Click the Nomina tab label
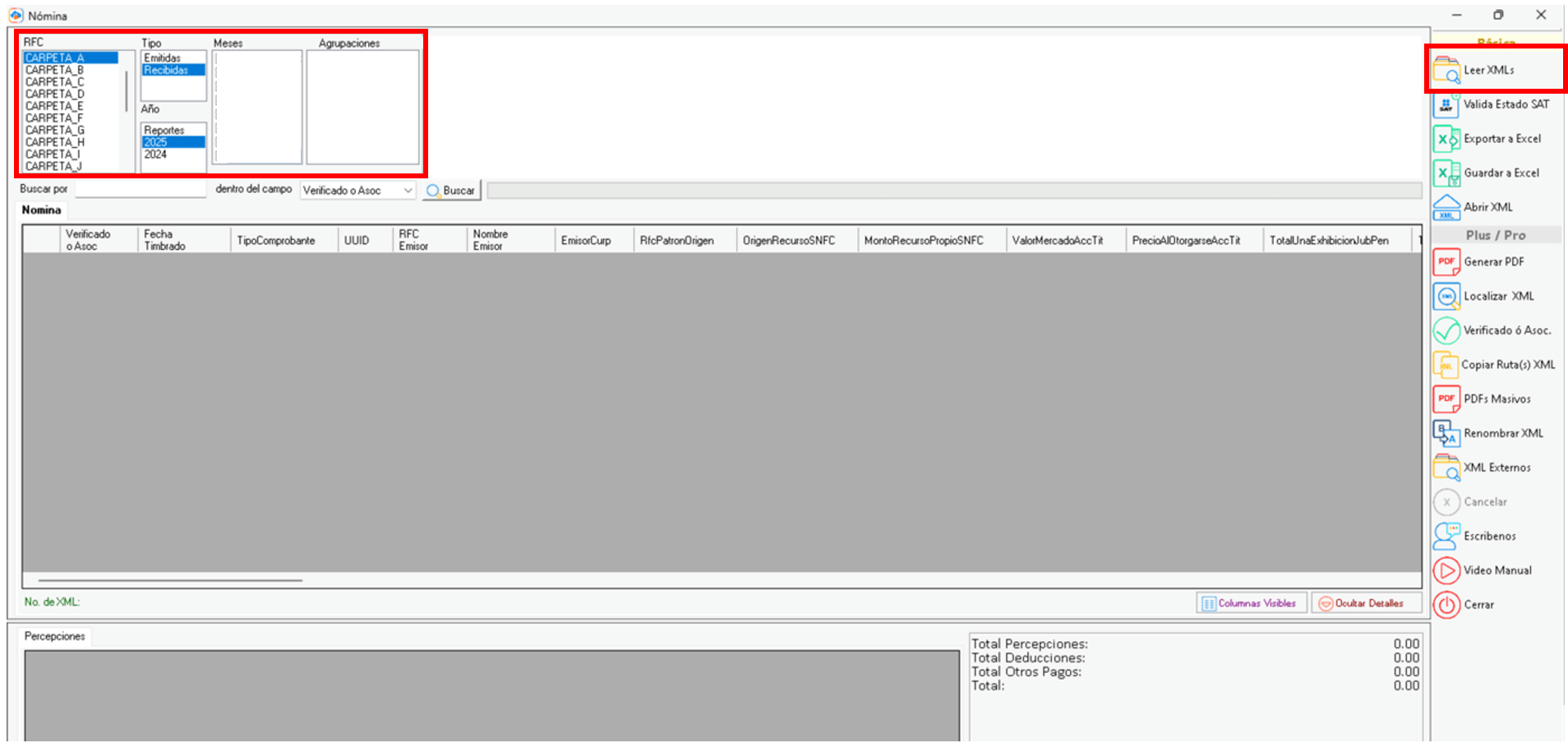The height and width of the screenshot is (743, 1568). point(41,210)
